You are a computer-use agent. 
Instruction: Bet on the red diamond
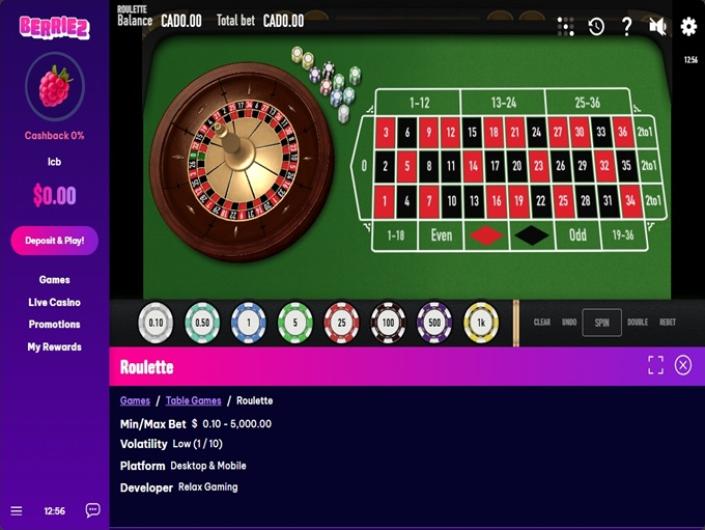point(486,235)
